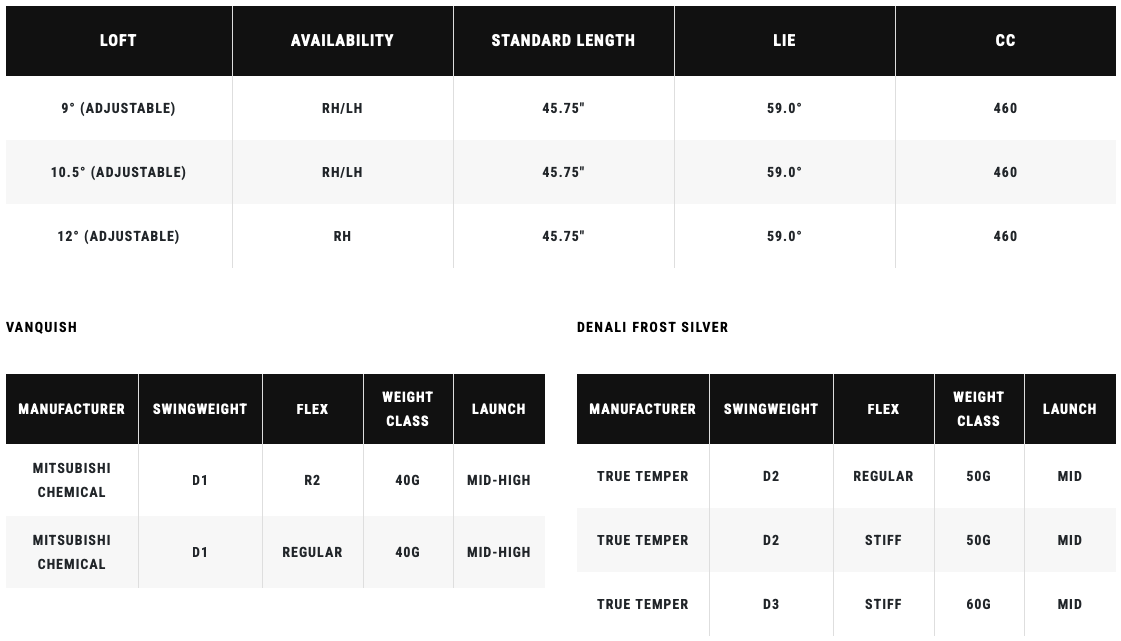Click first TRUE TEMPER manufacturer cell
The image size is (1121, 641).
(x=643, y=477)
